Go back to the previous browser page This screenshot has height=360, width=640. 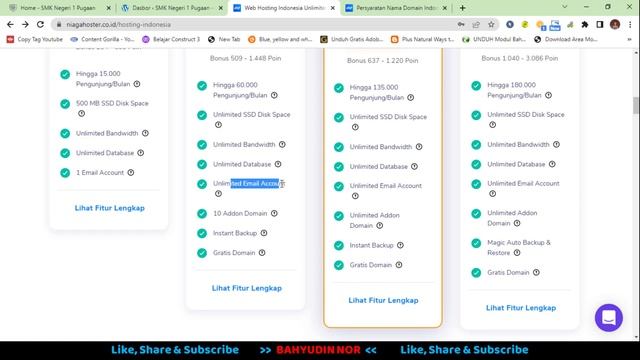(x=10, y=24)
